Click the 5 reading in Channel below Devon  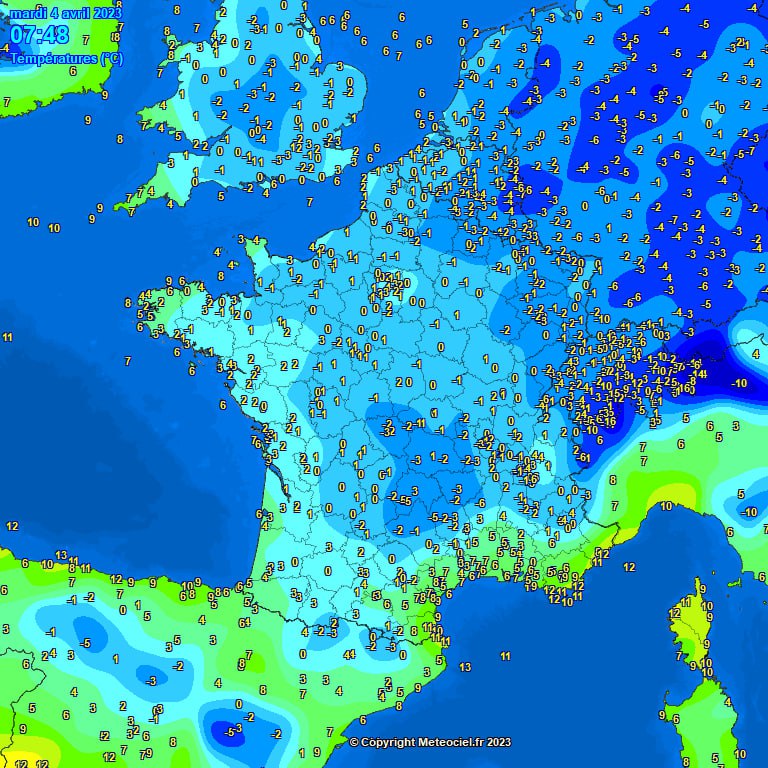click(x=221, y=196)
